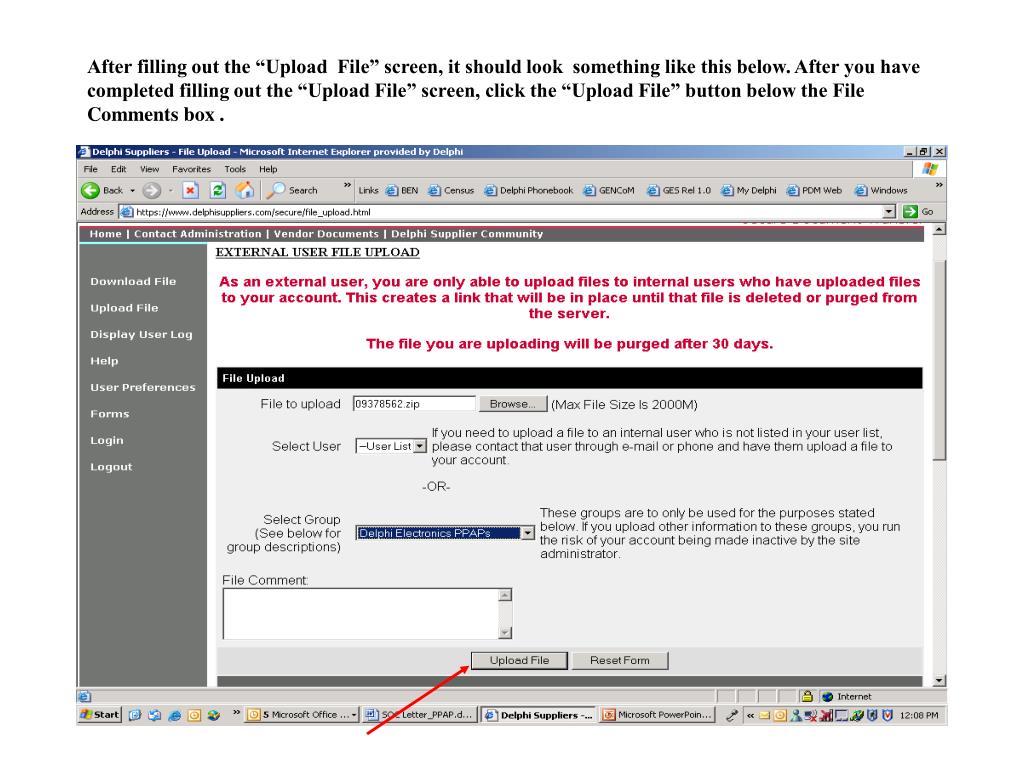Click the Home house icon
Viewport: 1024px width, 768px height.
pos(245,190)
